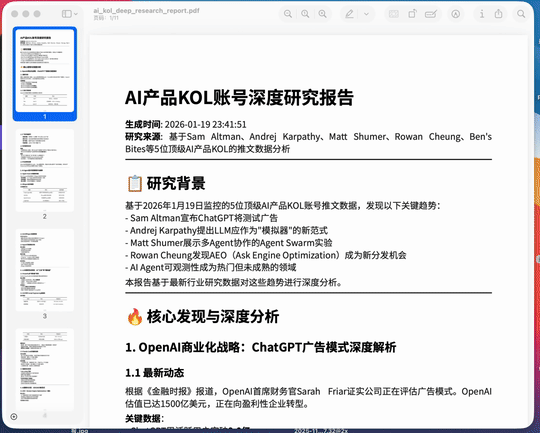
Task: Select page 1 thumbnail in sidebar
Action: (45, 71)
